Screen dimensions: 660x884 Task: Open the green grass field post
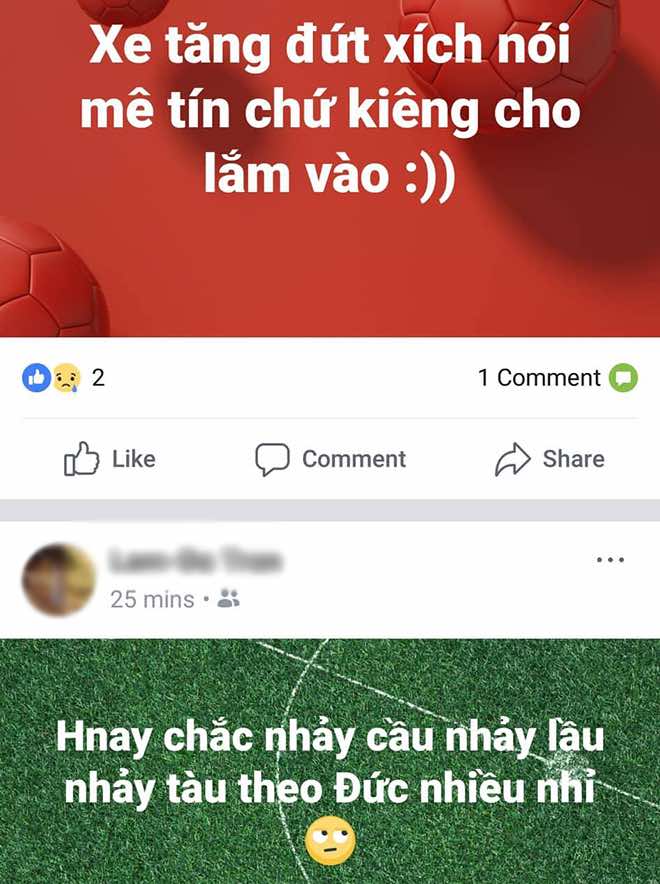click(330, 761)
